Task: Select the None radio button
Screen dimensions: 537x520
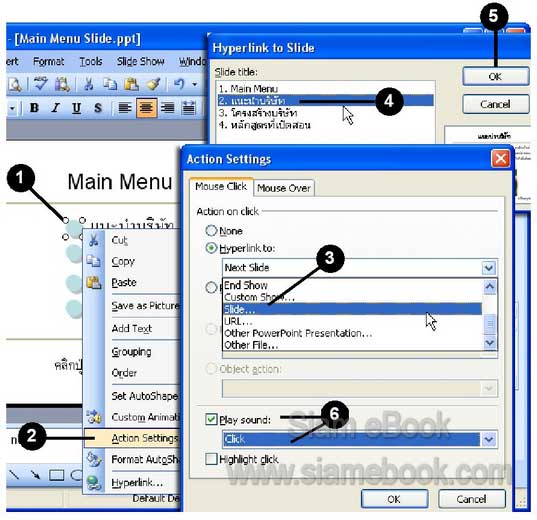Action: pyautogui.click(x=211, y=231)
